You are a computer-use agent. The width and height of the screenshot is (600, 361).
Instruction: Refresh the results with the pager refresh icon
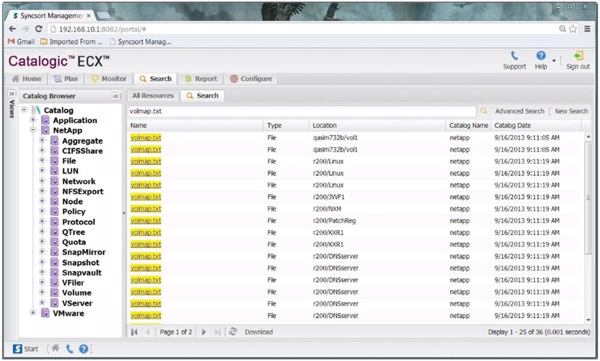232,332
